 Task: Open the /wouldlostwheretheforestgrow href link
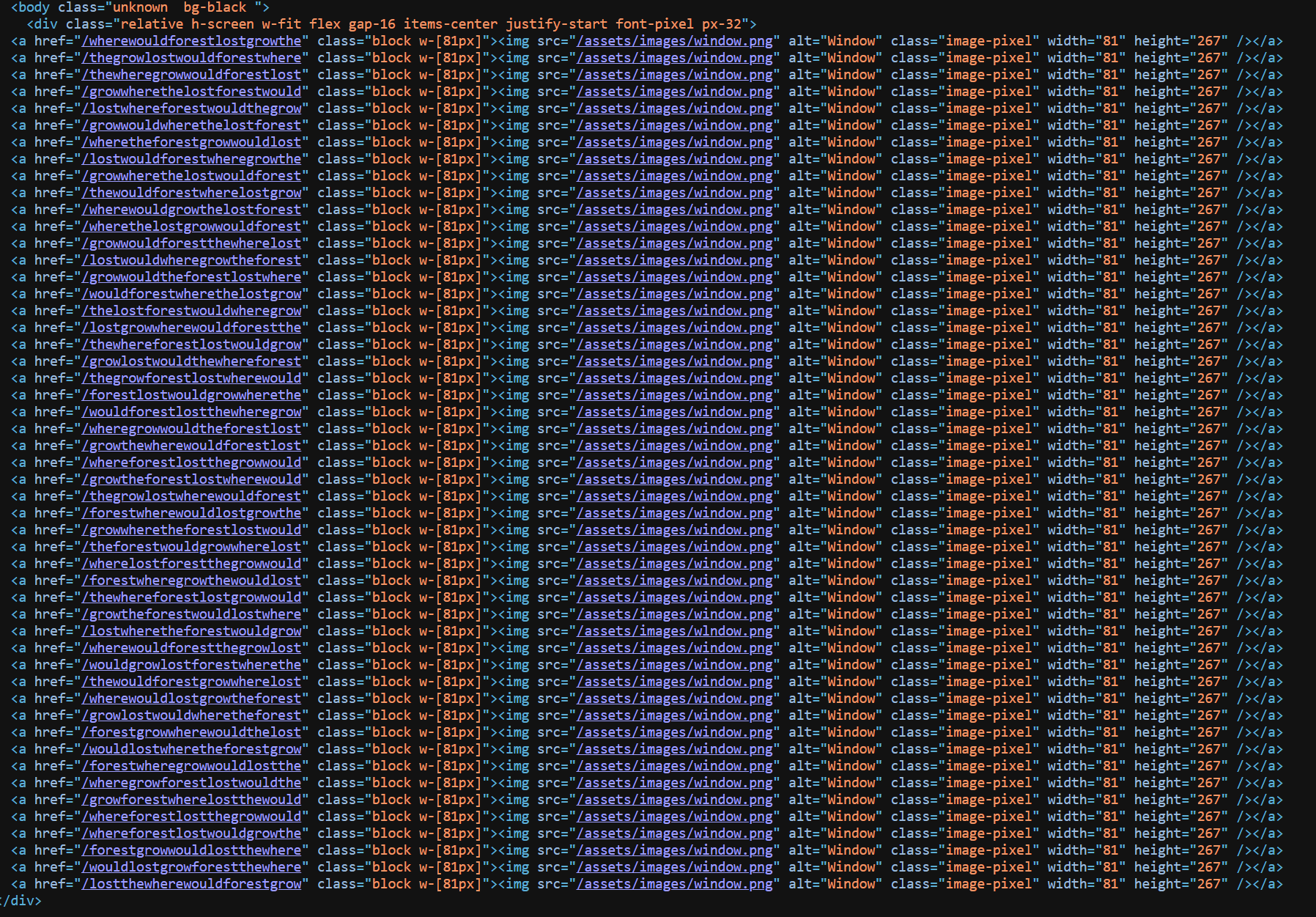point(191,749)
